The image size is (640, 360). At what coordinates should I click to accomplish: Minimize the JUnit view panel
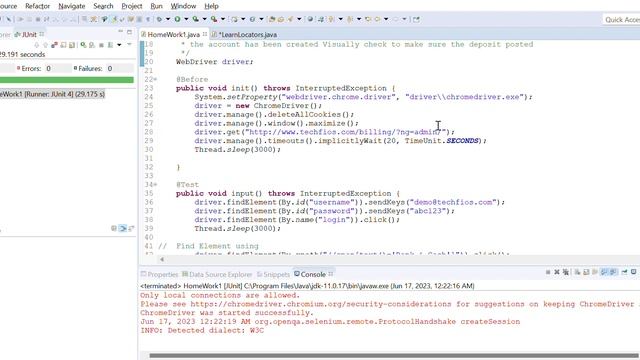(x=120, y=31)
